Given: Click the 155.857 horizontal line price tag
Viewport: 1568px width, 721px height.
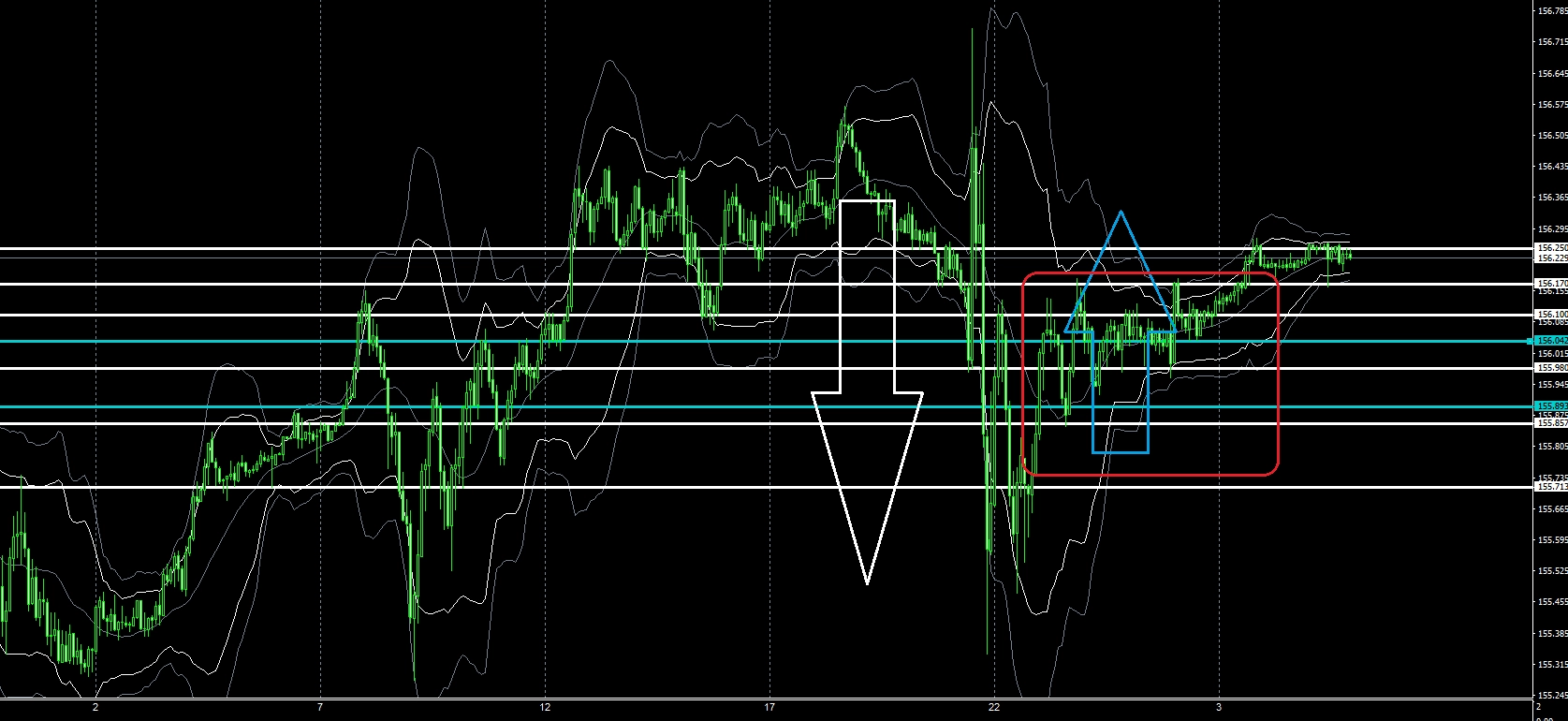Looking at the screenshot, I should point(1551,423).
